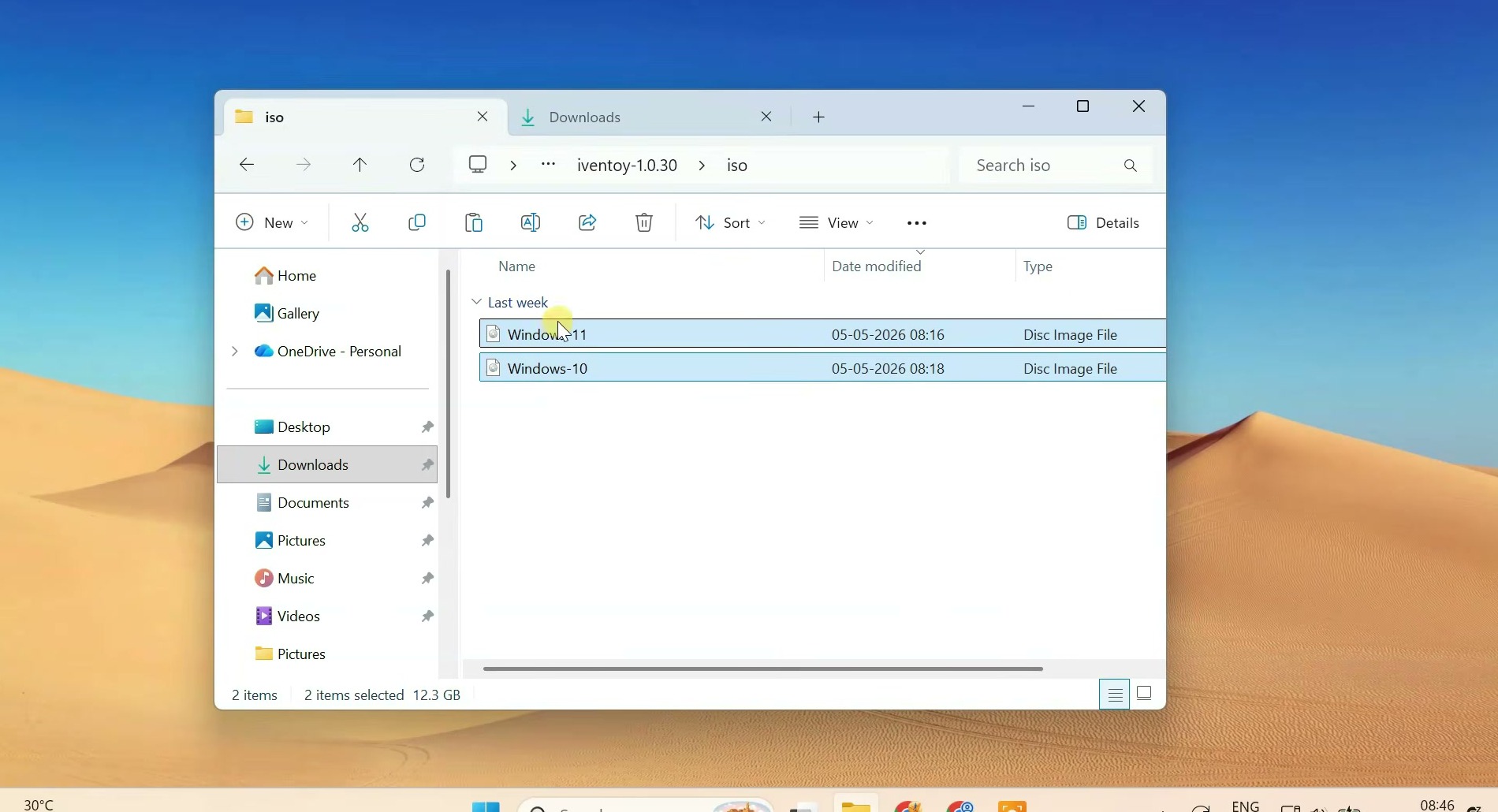Switch to details list view icon in the status bar
Screen dimensions: 1498x812
tap(1114, 695)
